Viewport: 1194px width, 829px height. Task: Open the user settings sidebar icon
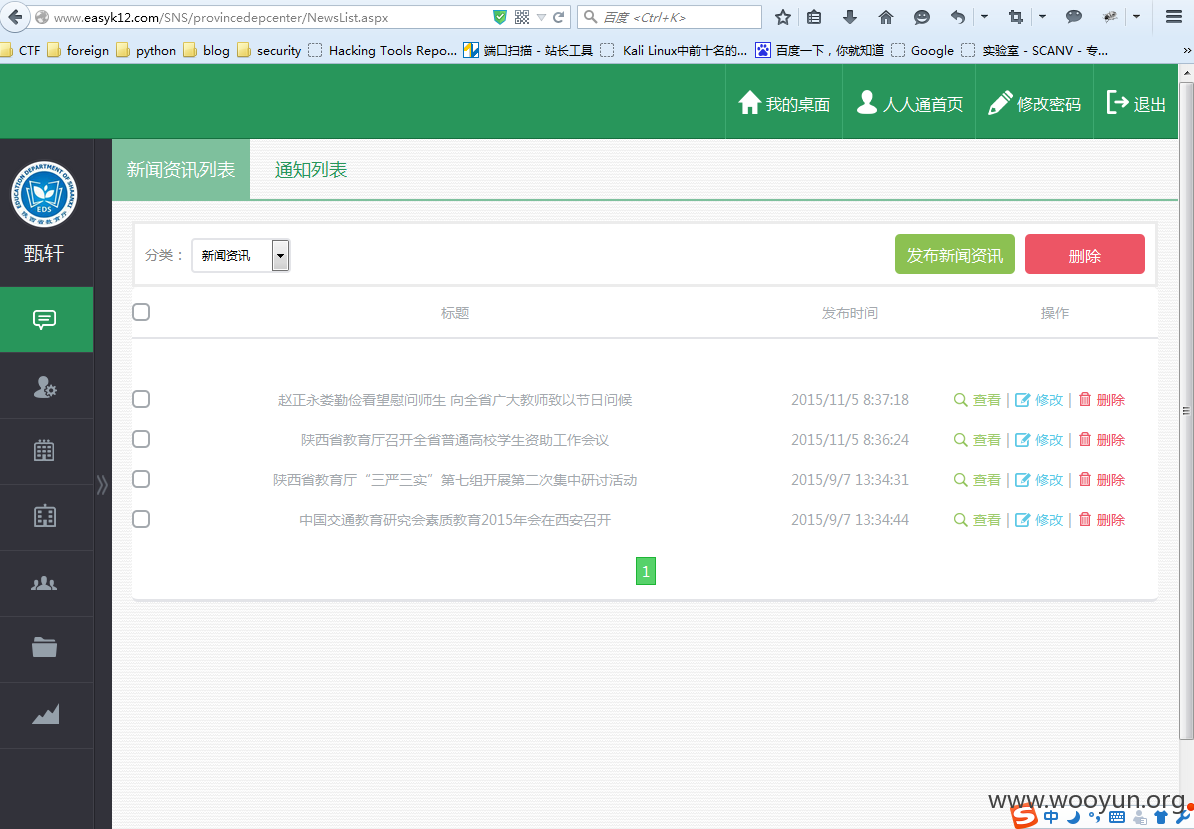[45, 387]
